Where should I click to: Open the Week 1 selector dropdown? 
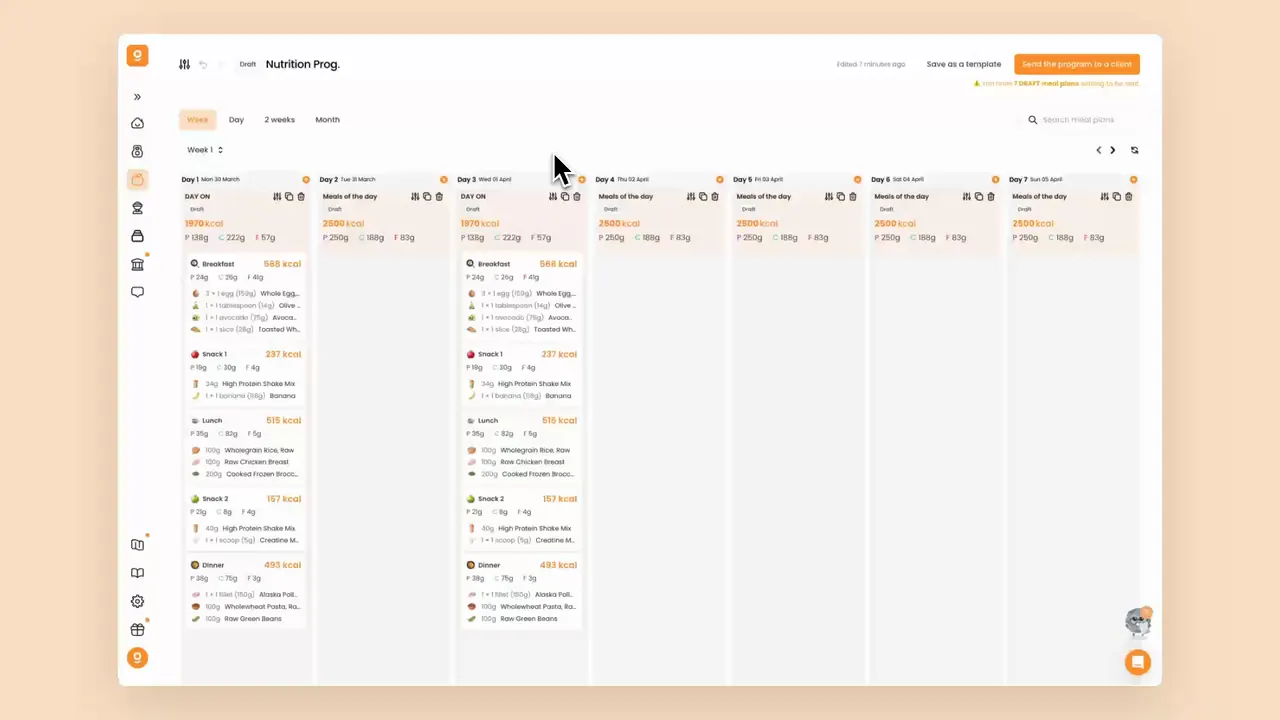point(205,150)
